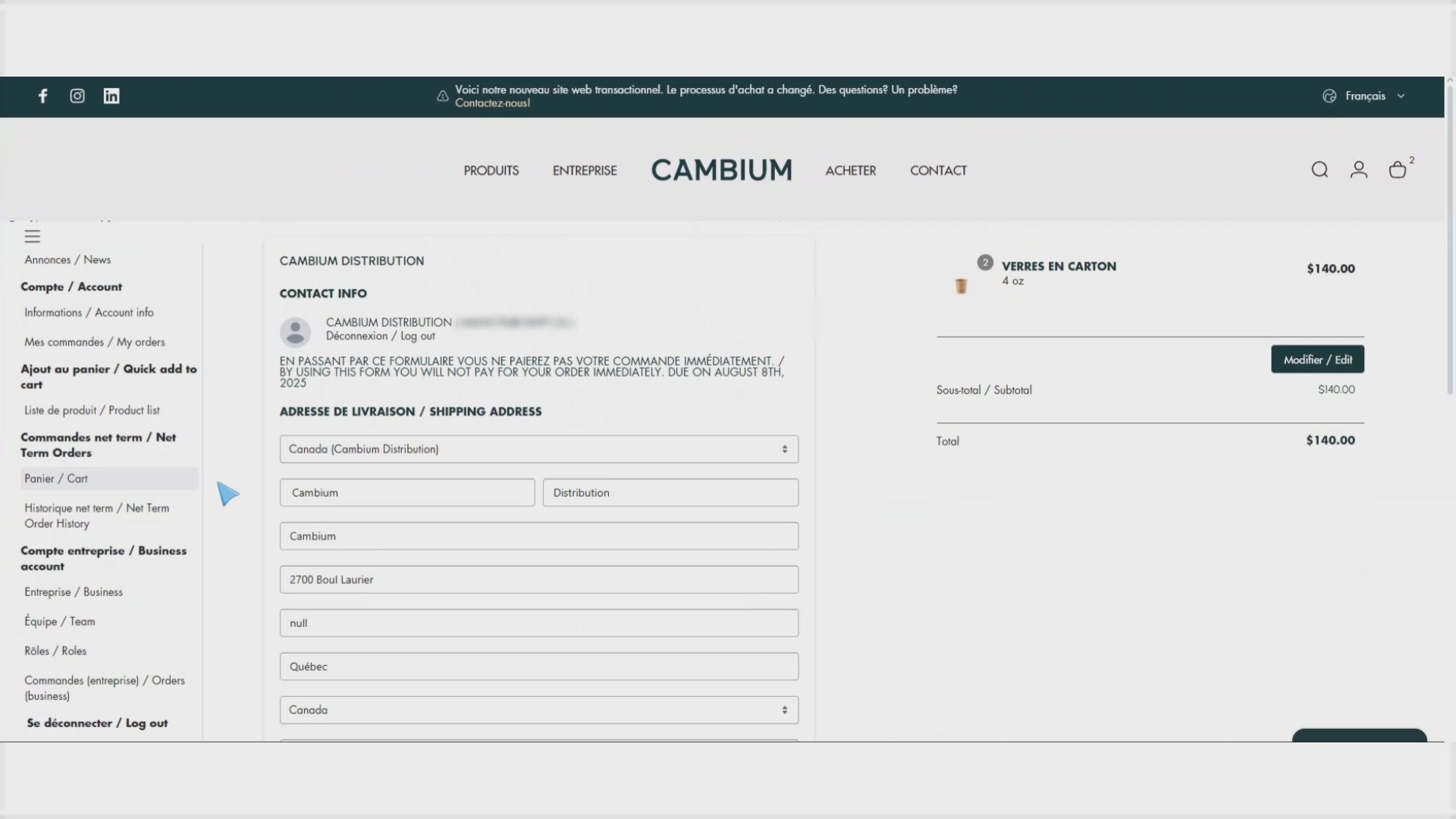
Task: Toggle the hamburger sidebar menu icon
Action: coord(32,237)
